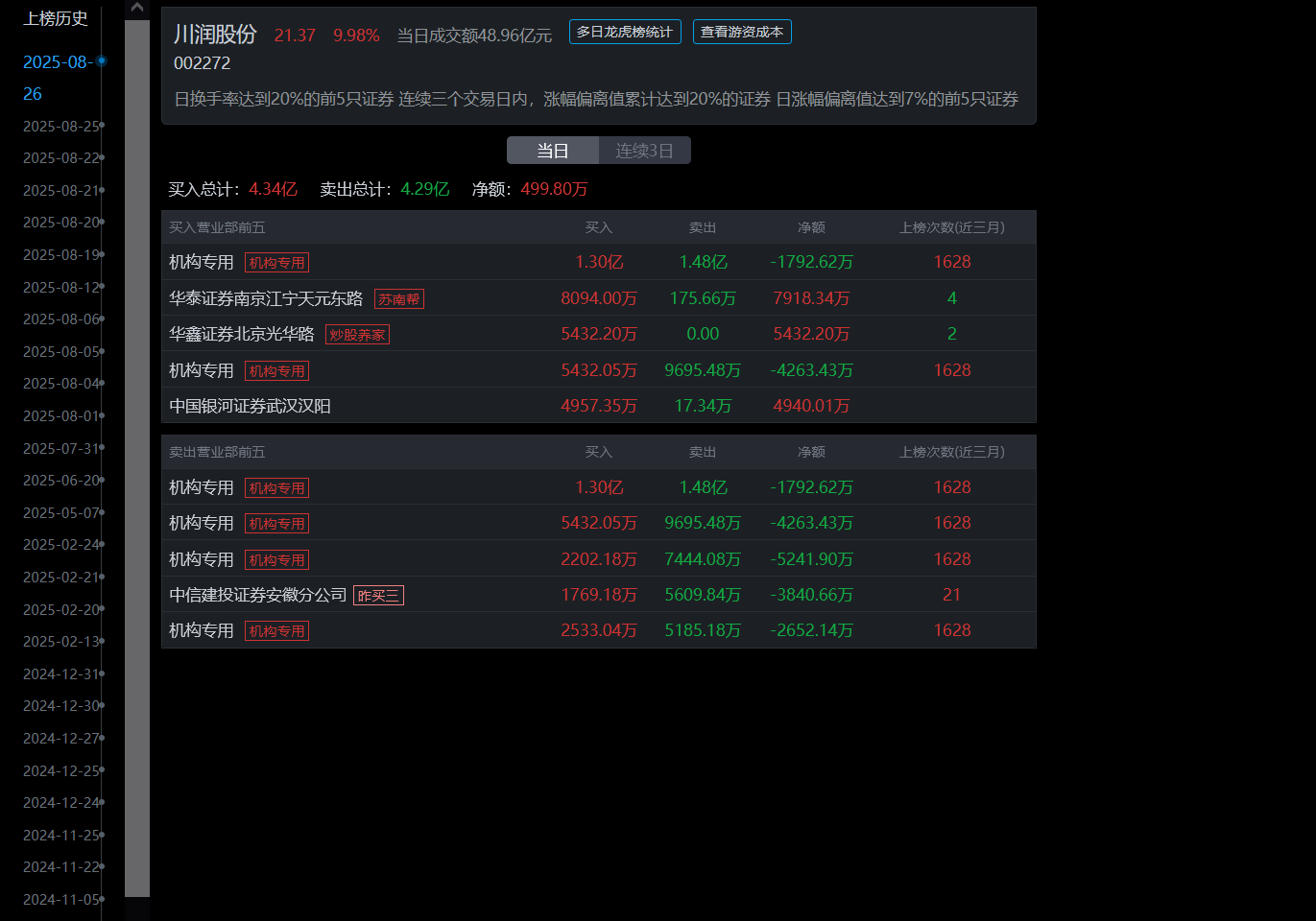Image resolution: width=1316 pixels, height=921 pixels.
Task: Select history date 2025-02-24
Action: (61, 544)
